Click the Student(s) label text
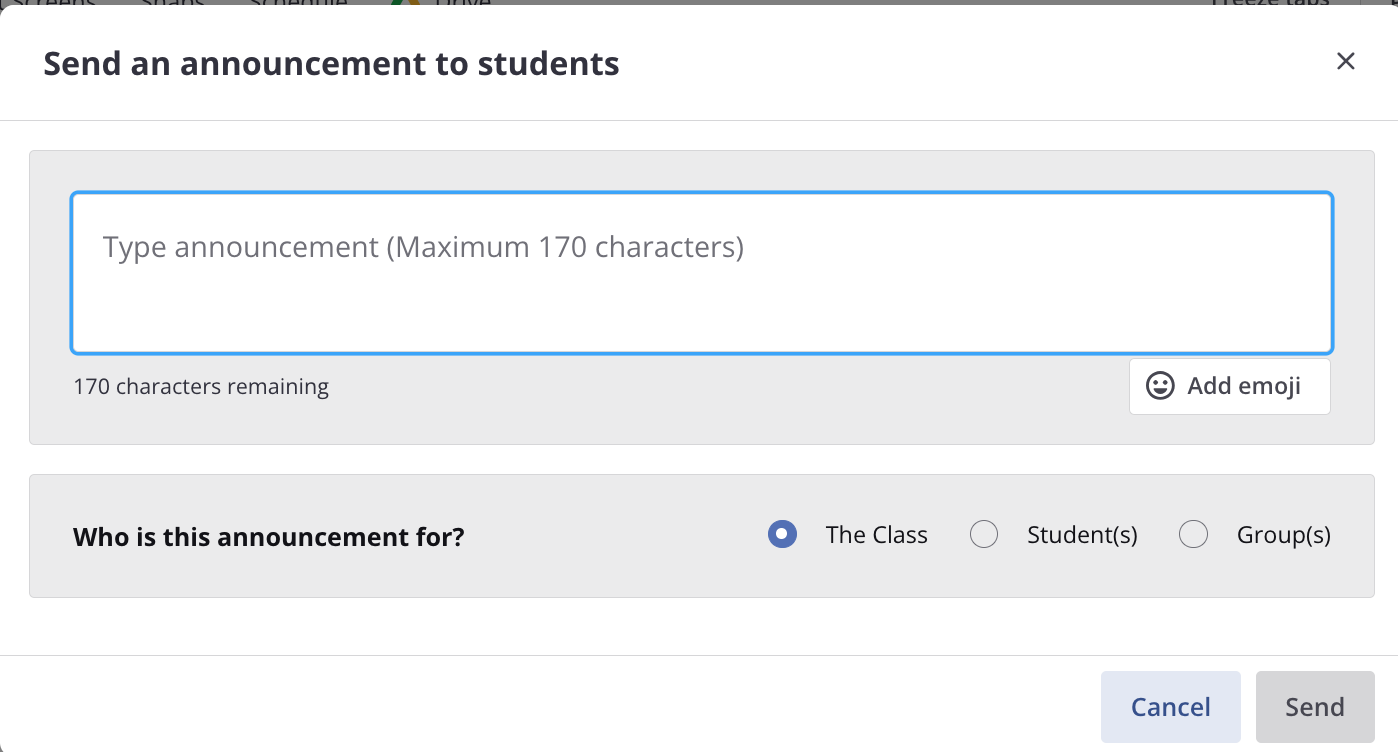The height and width of the screenshot is (752, 1398). 1082,535
